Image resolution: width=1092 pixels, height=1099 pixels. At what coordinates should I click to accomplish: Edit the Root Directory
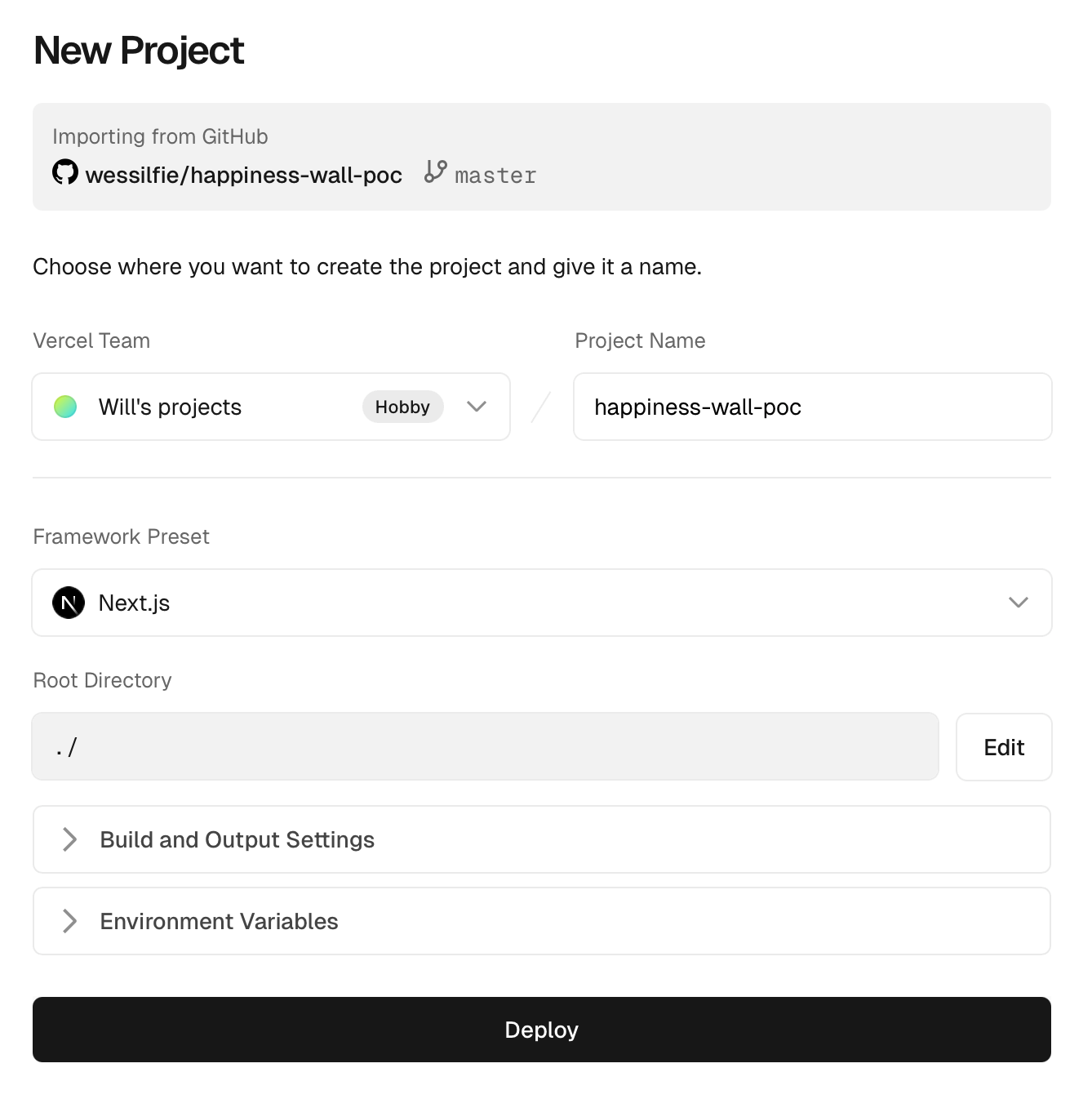[x=1004, y=747]
